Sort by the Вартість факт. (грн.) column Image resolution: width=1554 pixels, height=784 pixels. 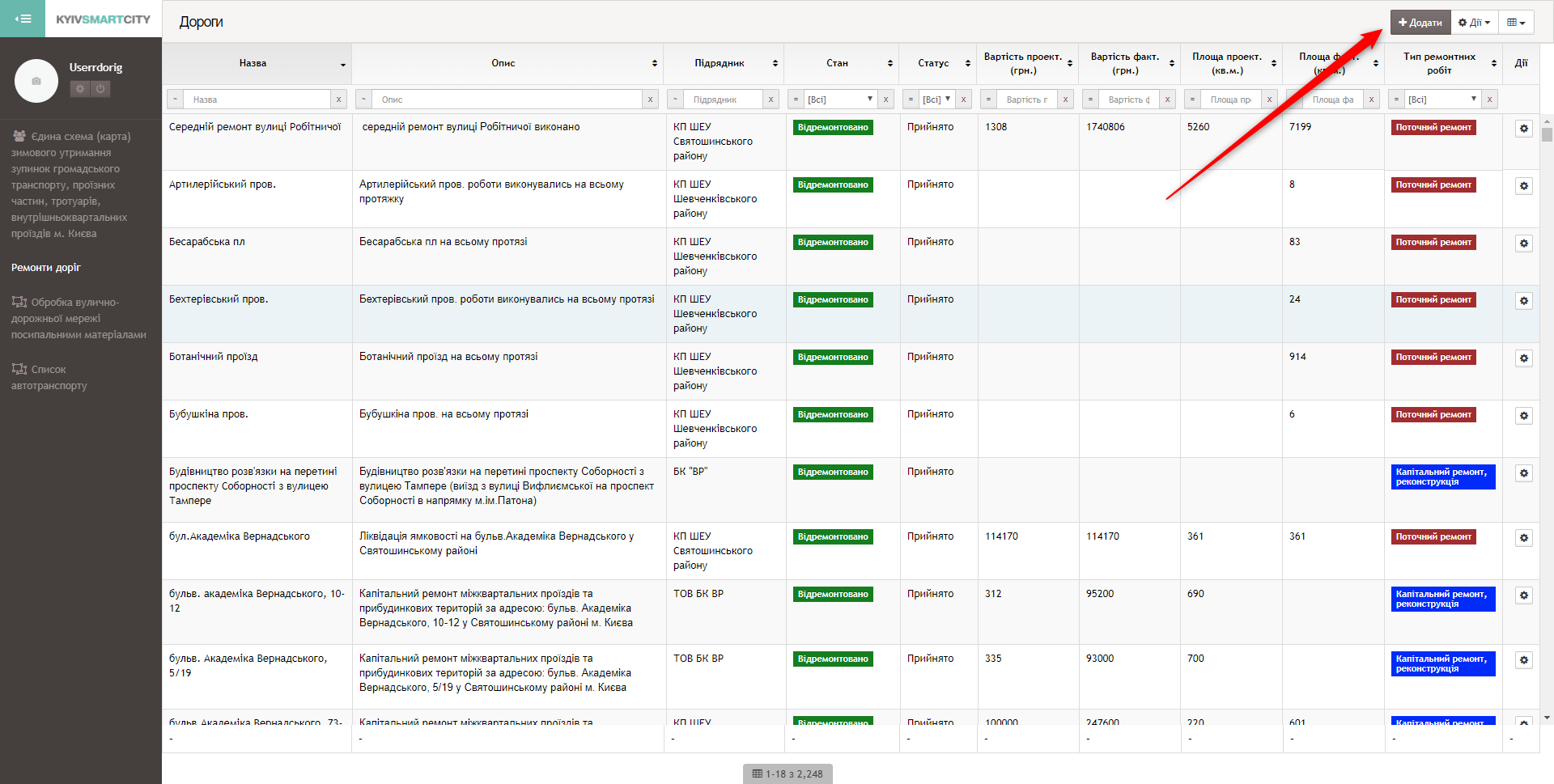1130,63
